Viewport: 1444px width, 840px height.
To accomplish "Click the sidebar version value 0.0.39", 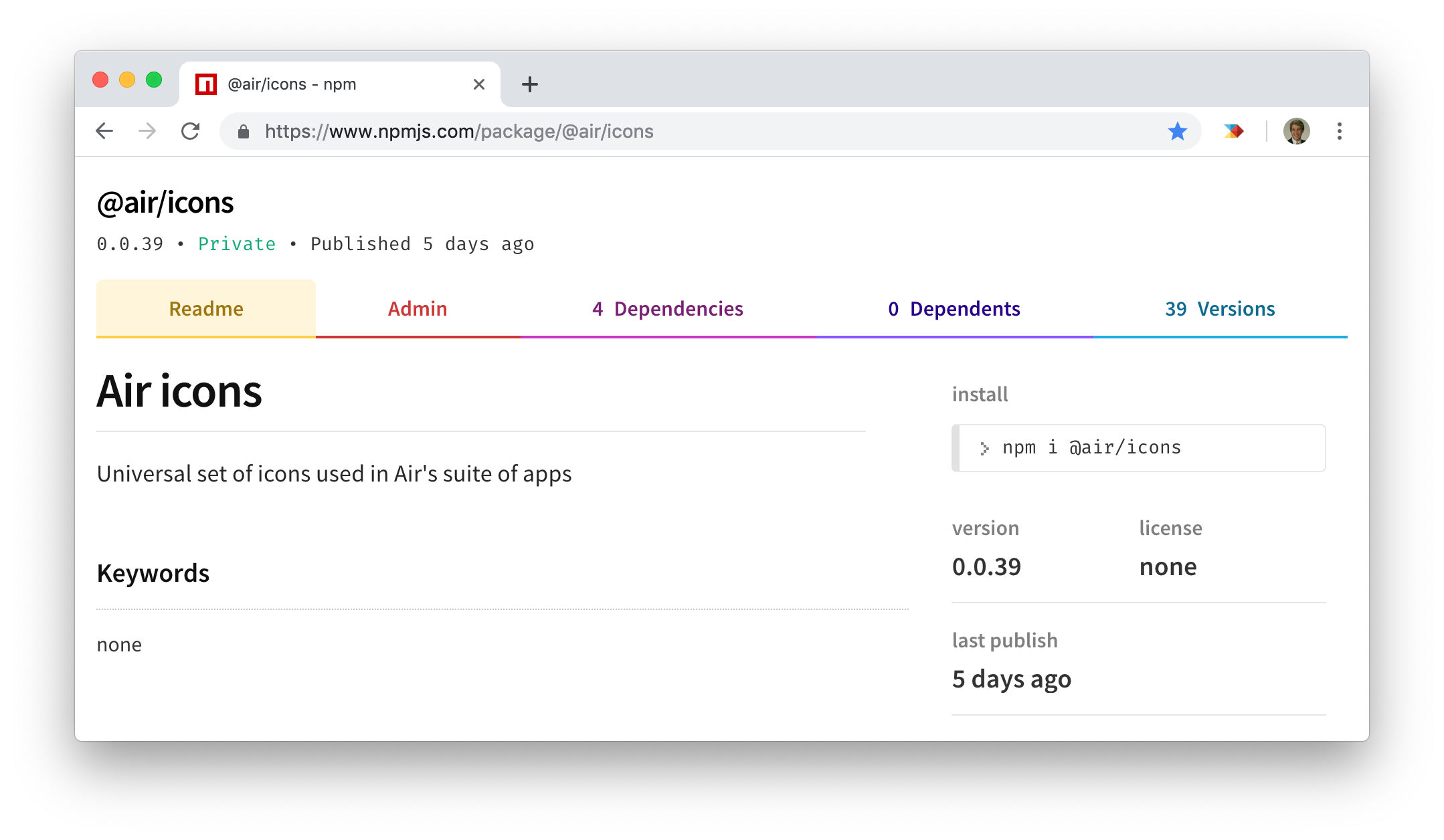I will (x=986, y=567).
